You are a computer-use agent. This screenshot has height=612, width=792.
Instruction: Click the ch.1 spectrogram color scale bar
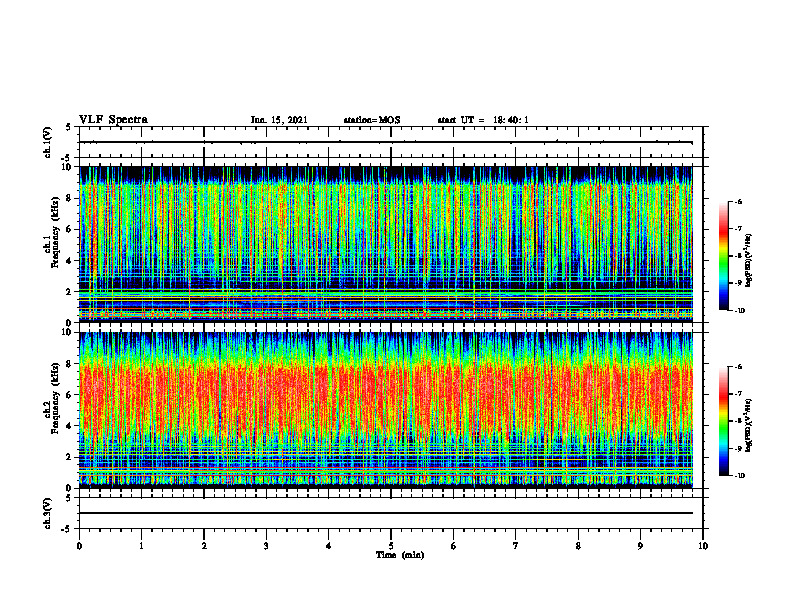click(x=723, y=256)
